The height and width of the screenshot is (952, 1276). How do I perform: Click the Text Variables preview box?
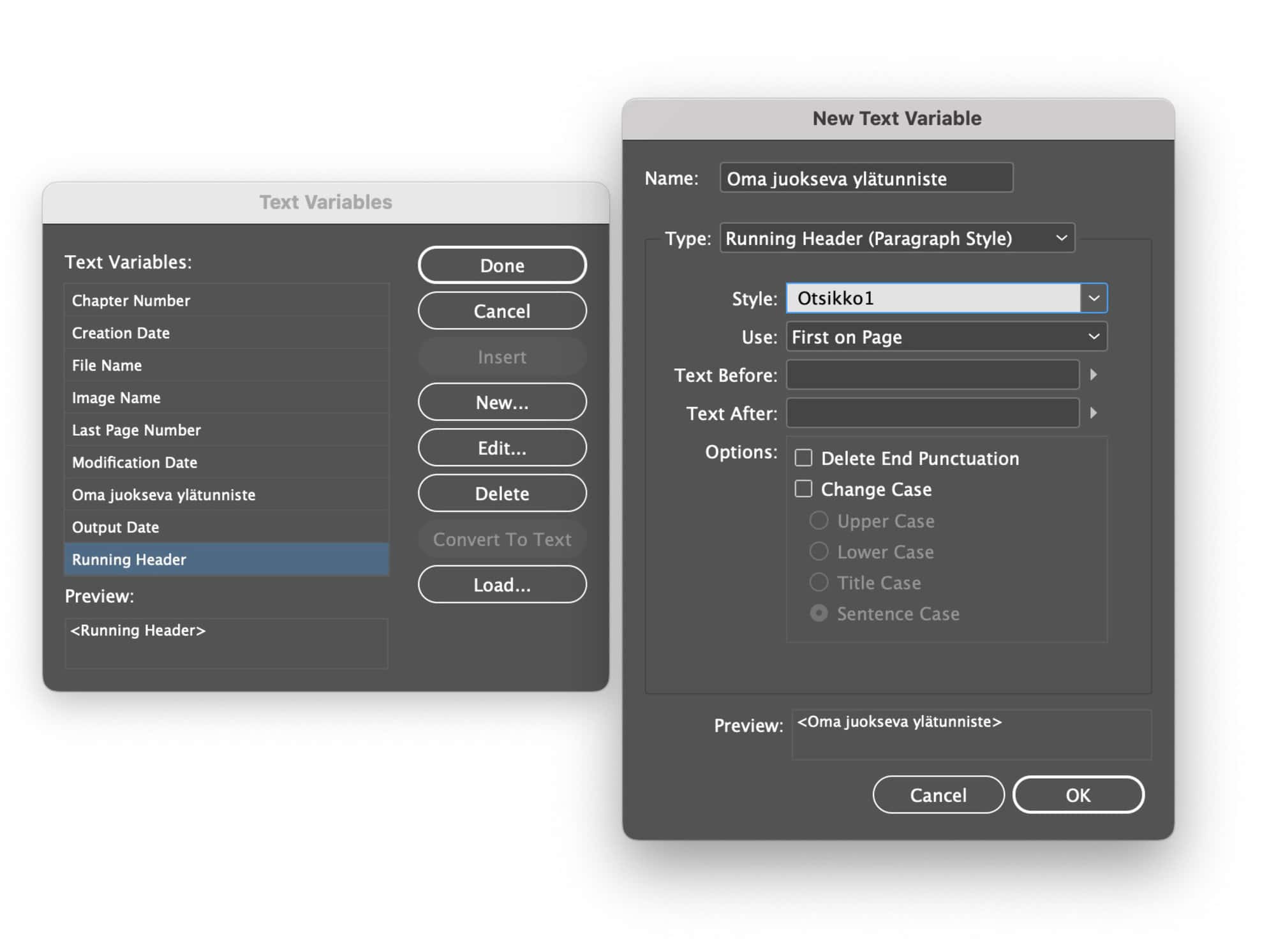(x=226, y=643)
